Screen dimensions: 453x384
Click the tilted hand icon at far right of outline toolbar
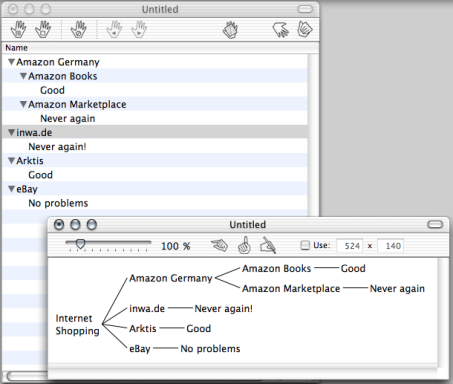[x=305, y=29]
